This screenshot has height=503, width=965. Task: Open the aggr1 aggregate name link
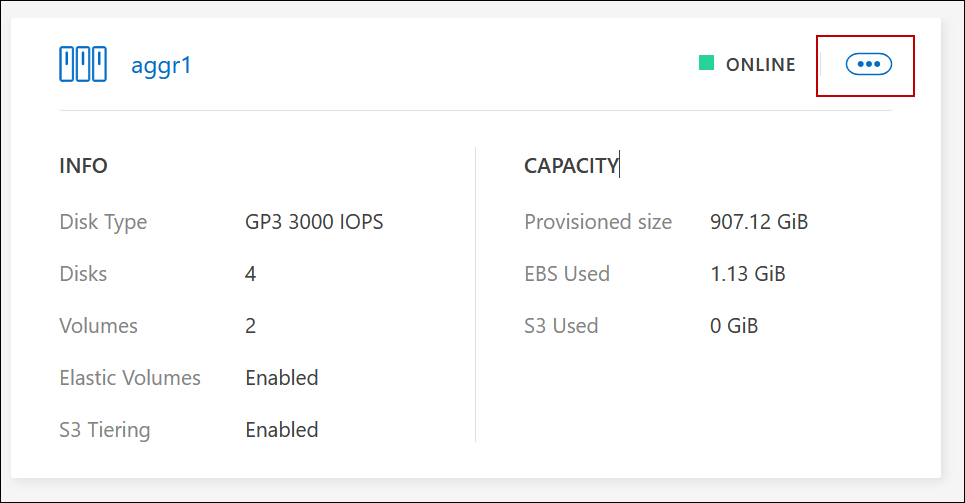161,66
